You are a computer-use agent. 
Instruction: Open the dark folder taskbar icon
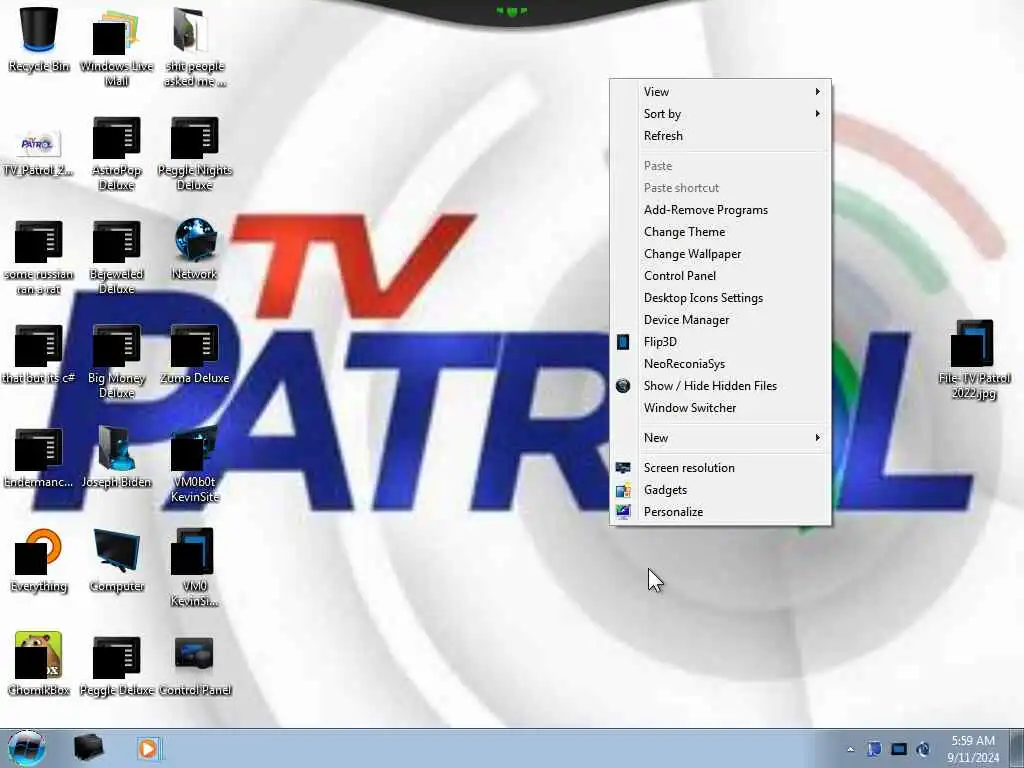88,748
